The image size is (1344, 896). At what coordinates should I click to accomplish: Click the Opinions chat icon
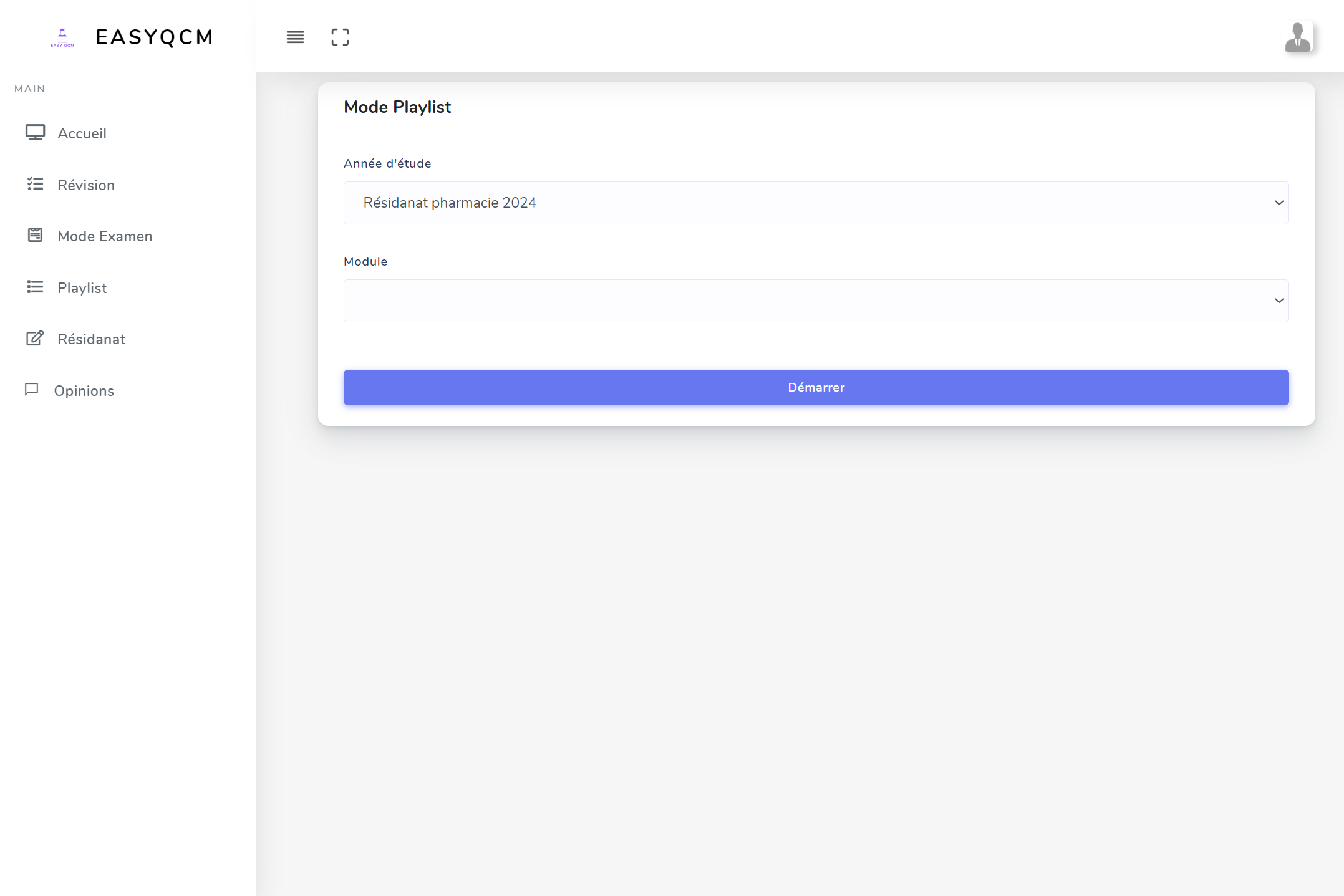point(33,390)
